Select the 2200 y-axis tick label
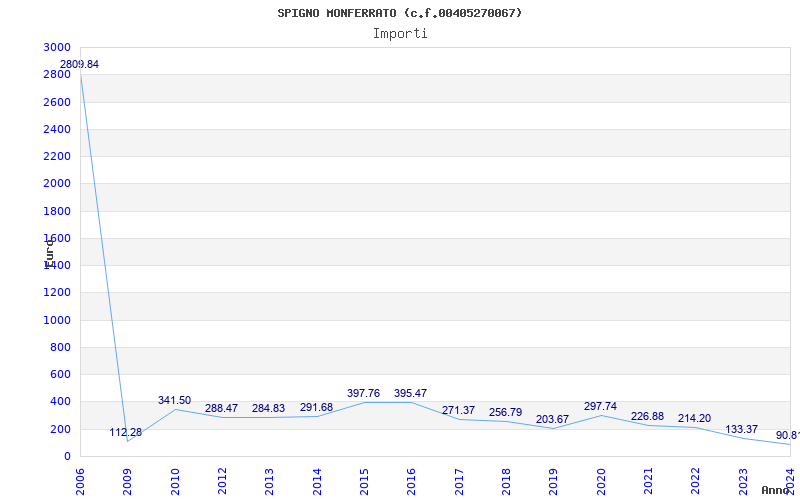The image size is (800, 500). [x=57, y=156]
